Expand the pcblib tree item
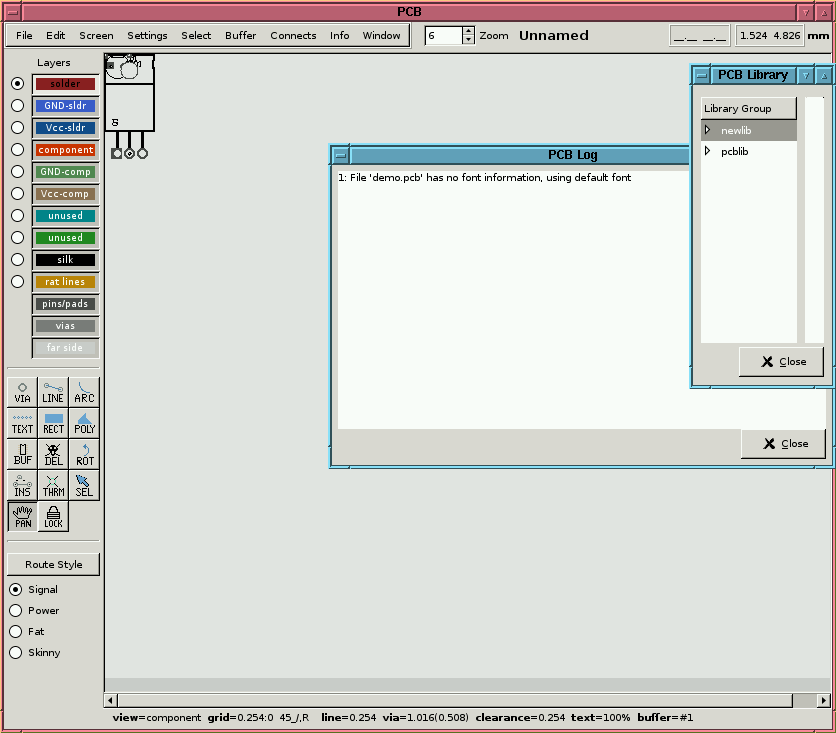The image size is (836, 733). coord(707,151)
